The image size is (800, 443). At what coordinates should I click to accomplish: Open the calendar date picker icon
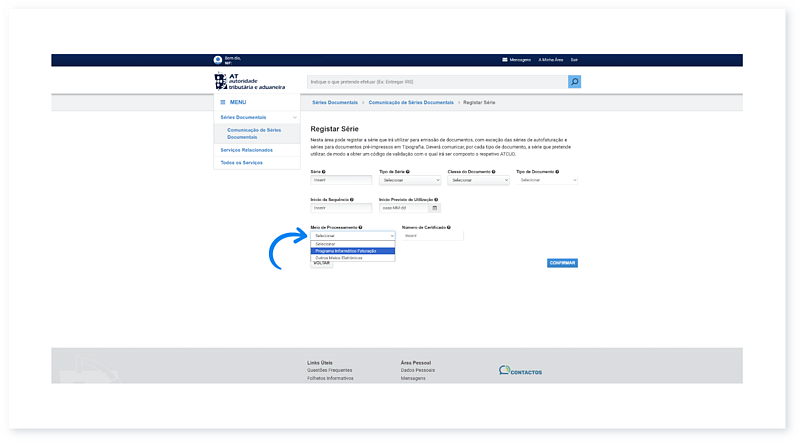[435, 208]
